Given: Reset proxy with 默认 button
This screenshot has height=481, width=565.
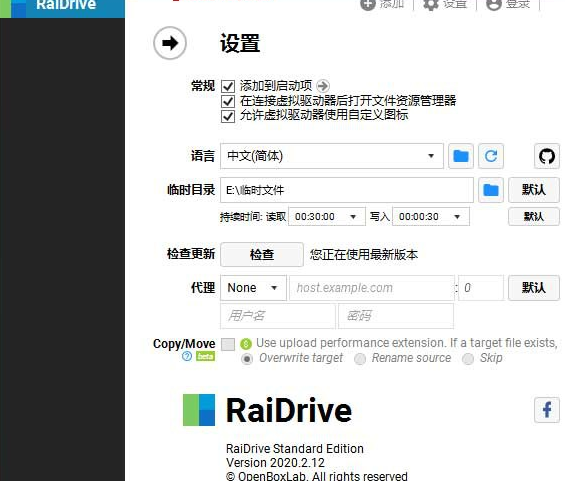Looking at the screenshot, I should coord(534,288).
